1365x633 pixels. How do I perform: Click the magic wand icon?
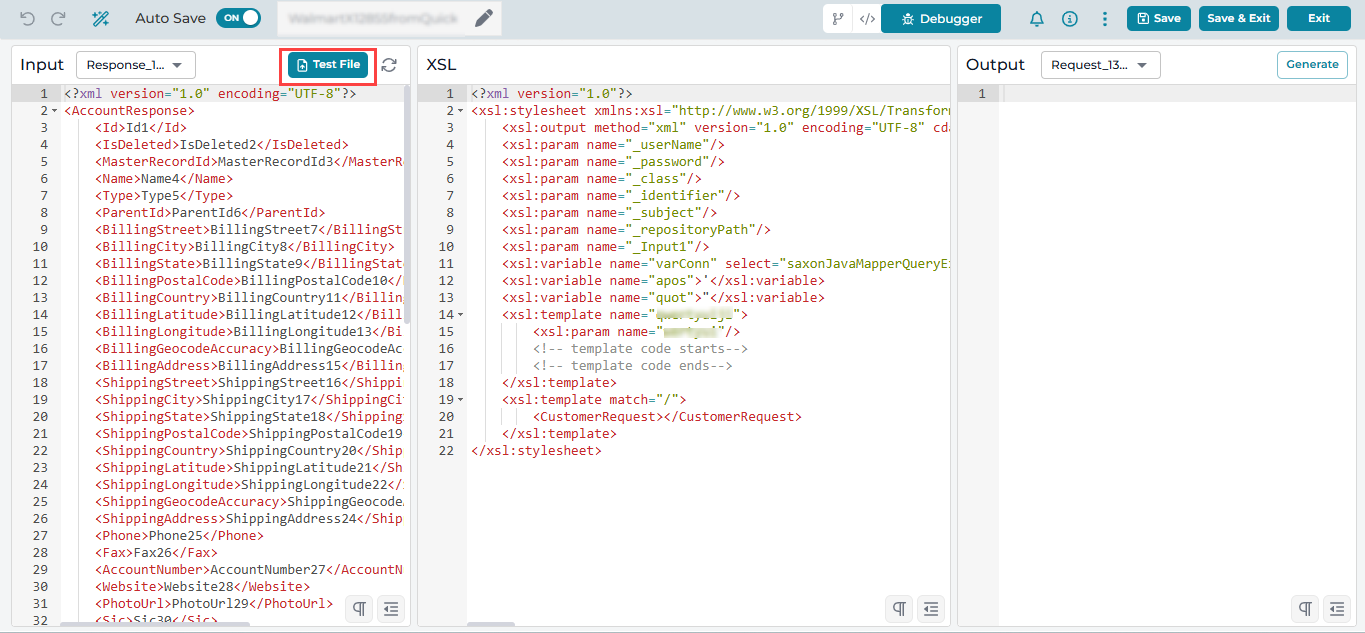100,18
